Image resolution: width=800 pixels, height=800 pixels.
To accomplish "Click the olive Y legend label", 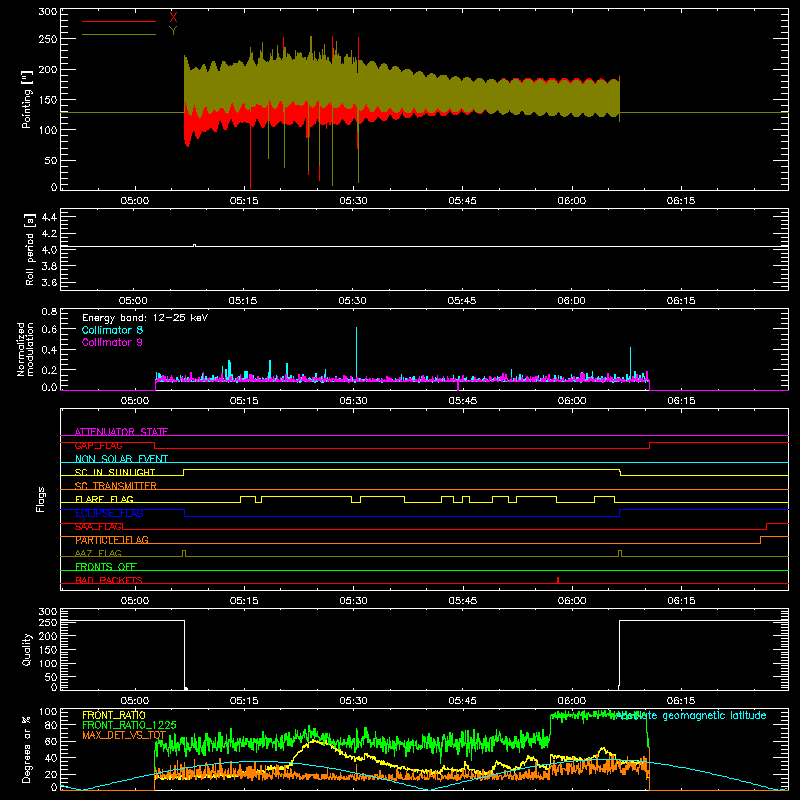I will click(x=173, y=31).
